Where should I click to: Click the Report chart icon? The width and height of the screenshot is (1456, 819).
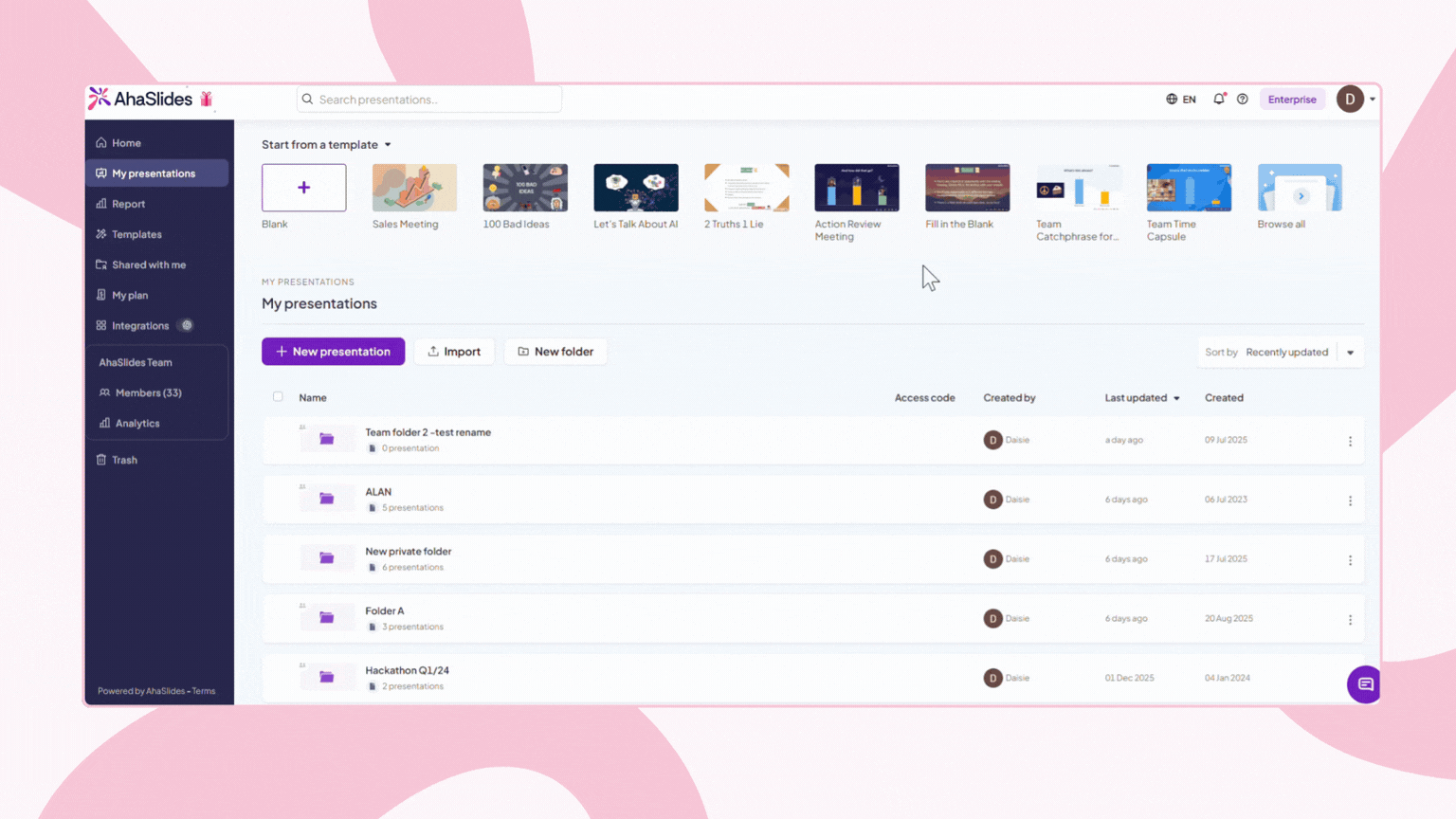click(x=101, y=204)
